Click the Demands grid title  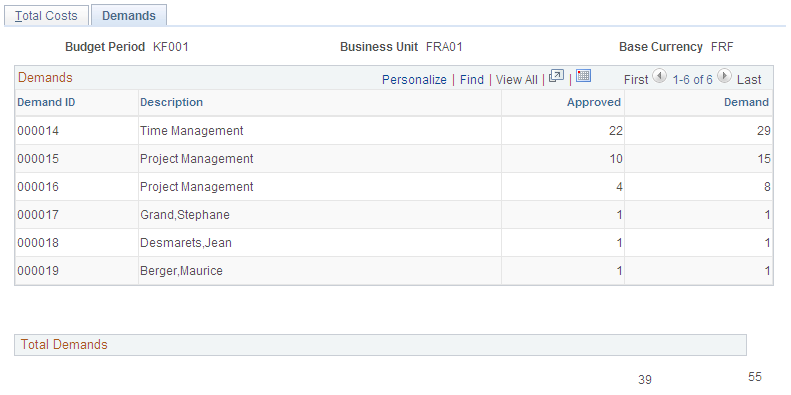pos(45,78)
